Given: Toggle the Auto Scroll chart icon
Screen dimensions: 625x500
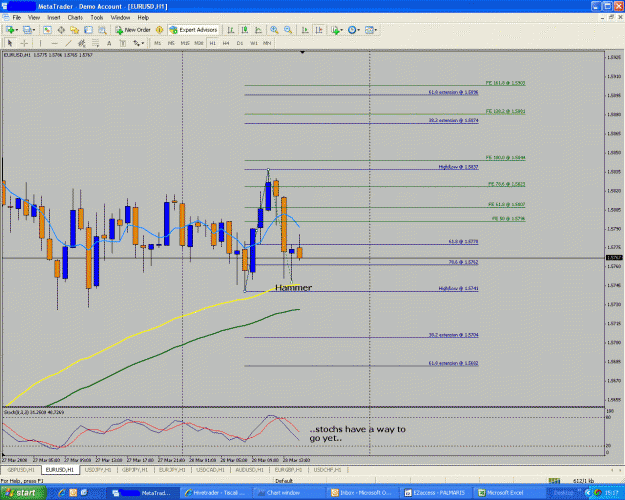Looking at the screenshot, I should click(x=305, y=30).
